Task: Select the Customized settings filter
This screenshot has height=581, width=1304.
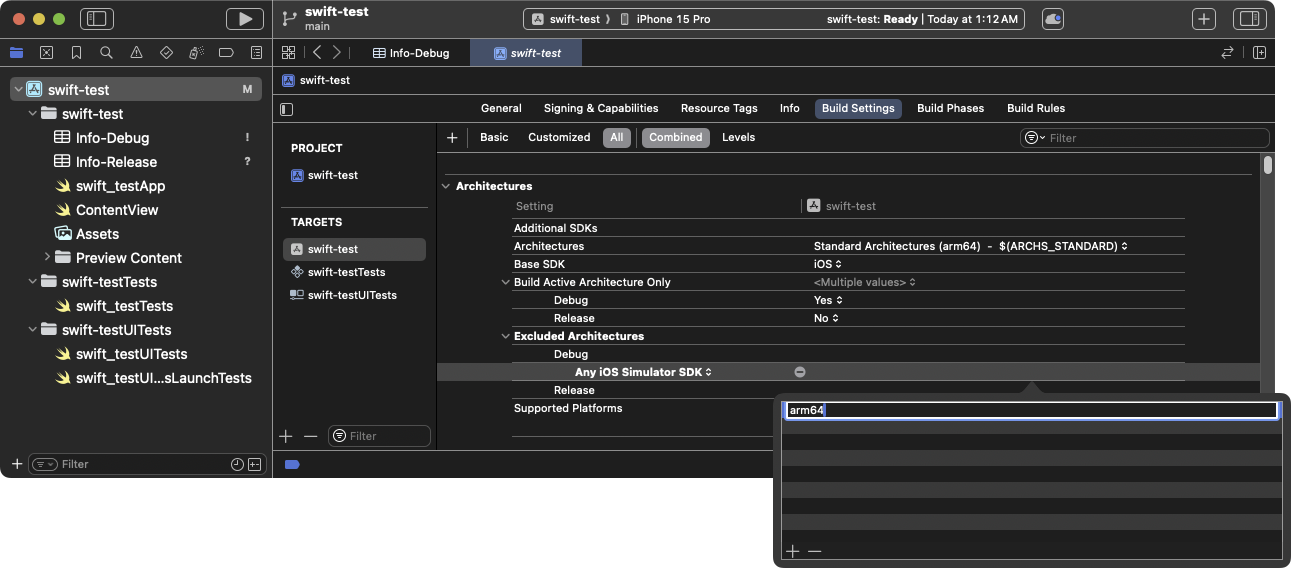Action: click(x=559, y=137)
